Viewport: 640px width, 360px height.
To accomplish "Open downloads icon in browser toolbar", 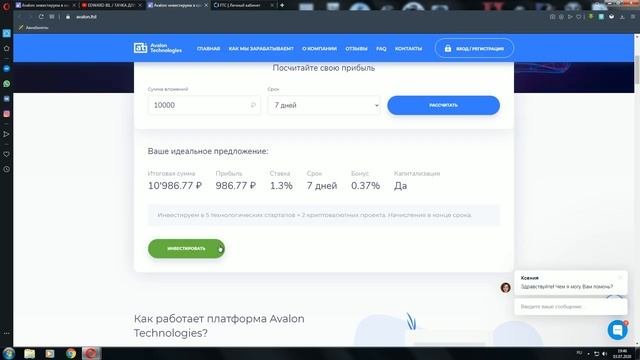I will (x=622, y=17).
